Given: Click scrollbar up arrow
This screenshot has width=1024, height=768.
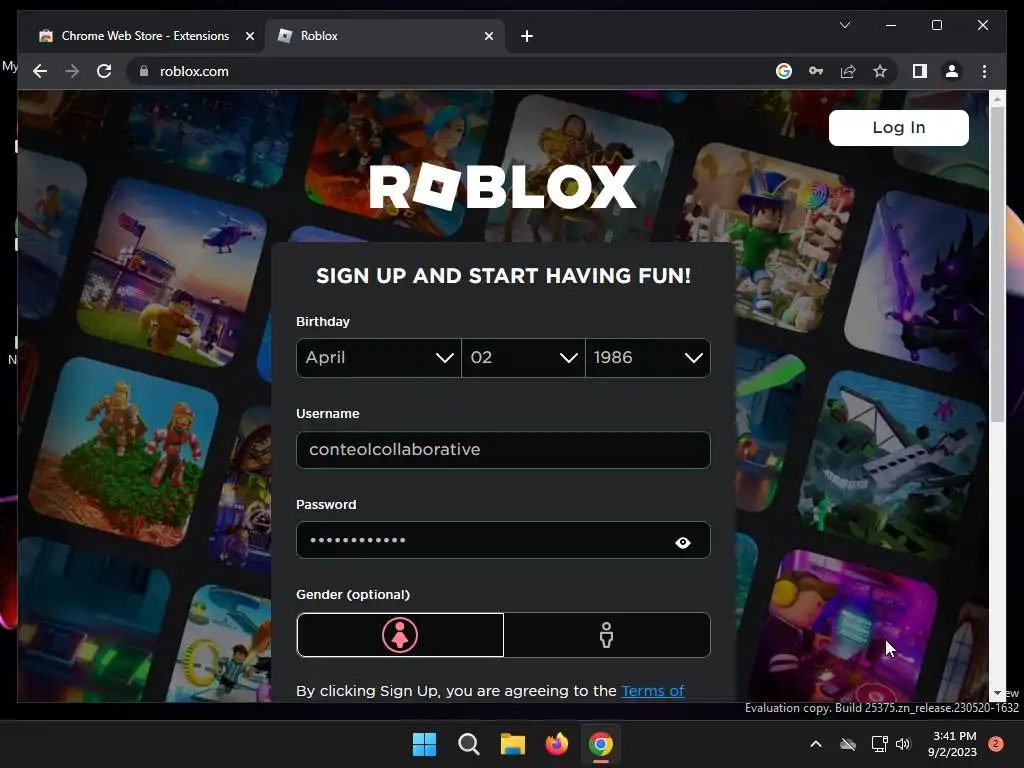Looking at the screenshot, I should (997, 100).
